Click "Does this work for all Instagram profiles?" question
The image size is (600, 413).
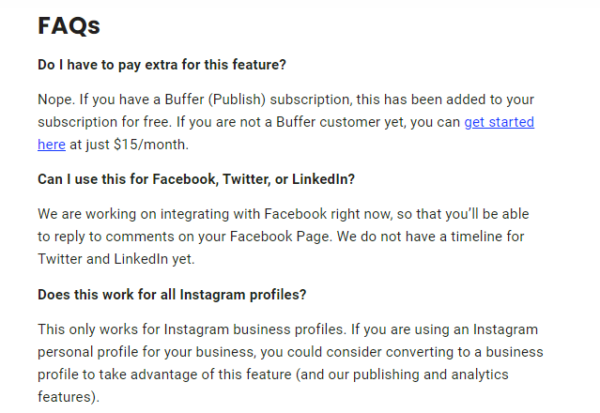click(x=172, y=295)
